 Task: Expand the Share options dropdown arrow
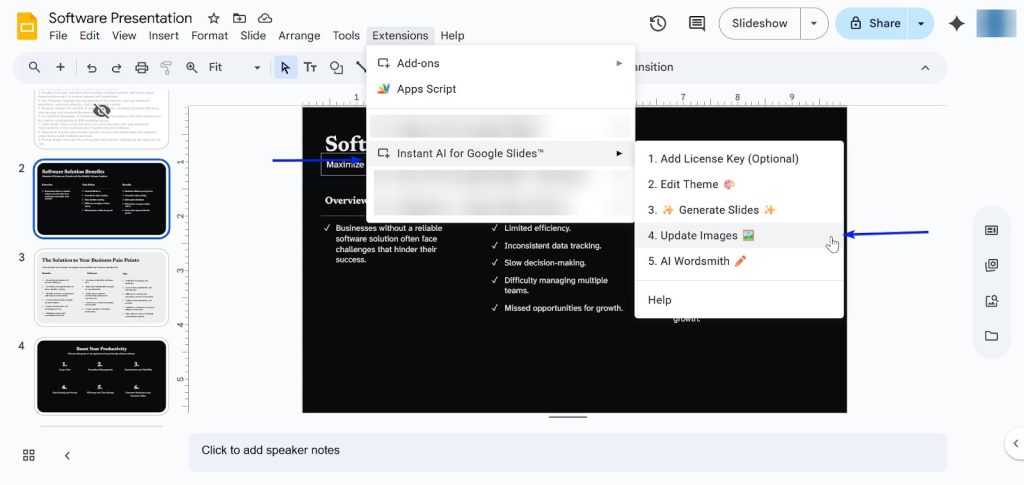[920, 23]
